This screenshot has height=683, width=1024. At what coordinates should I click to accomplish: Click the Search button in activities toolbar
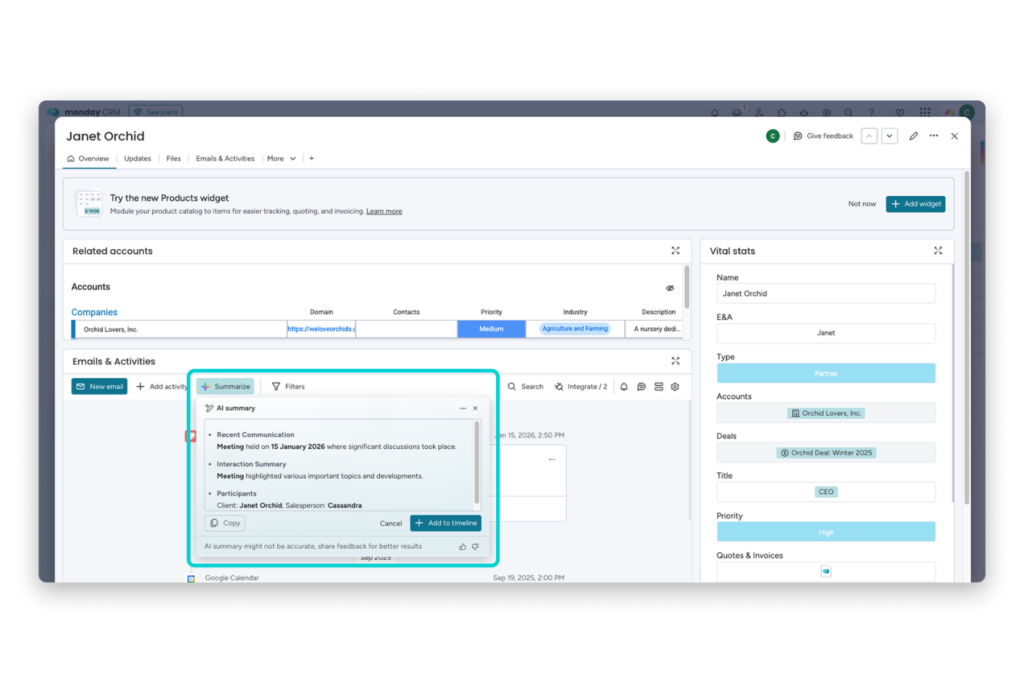(x=526, y=387)
